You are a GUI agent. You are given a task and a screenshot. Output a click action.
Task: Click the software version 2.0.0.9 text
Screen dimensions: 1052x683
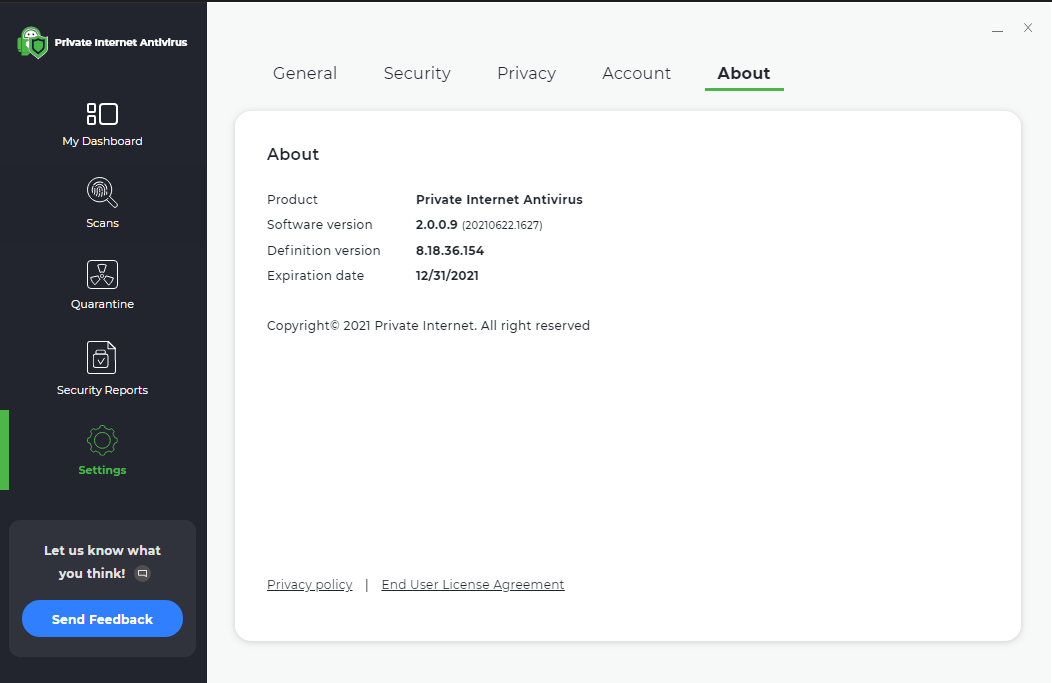pyautogui.click(x=436, y=225)
